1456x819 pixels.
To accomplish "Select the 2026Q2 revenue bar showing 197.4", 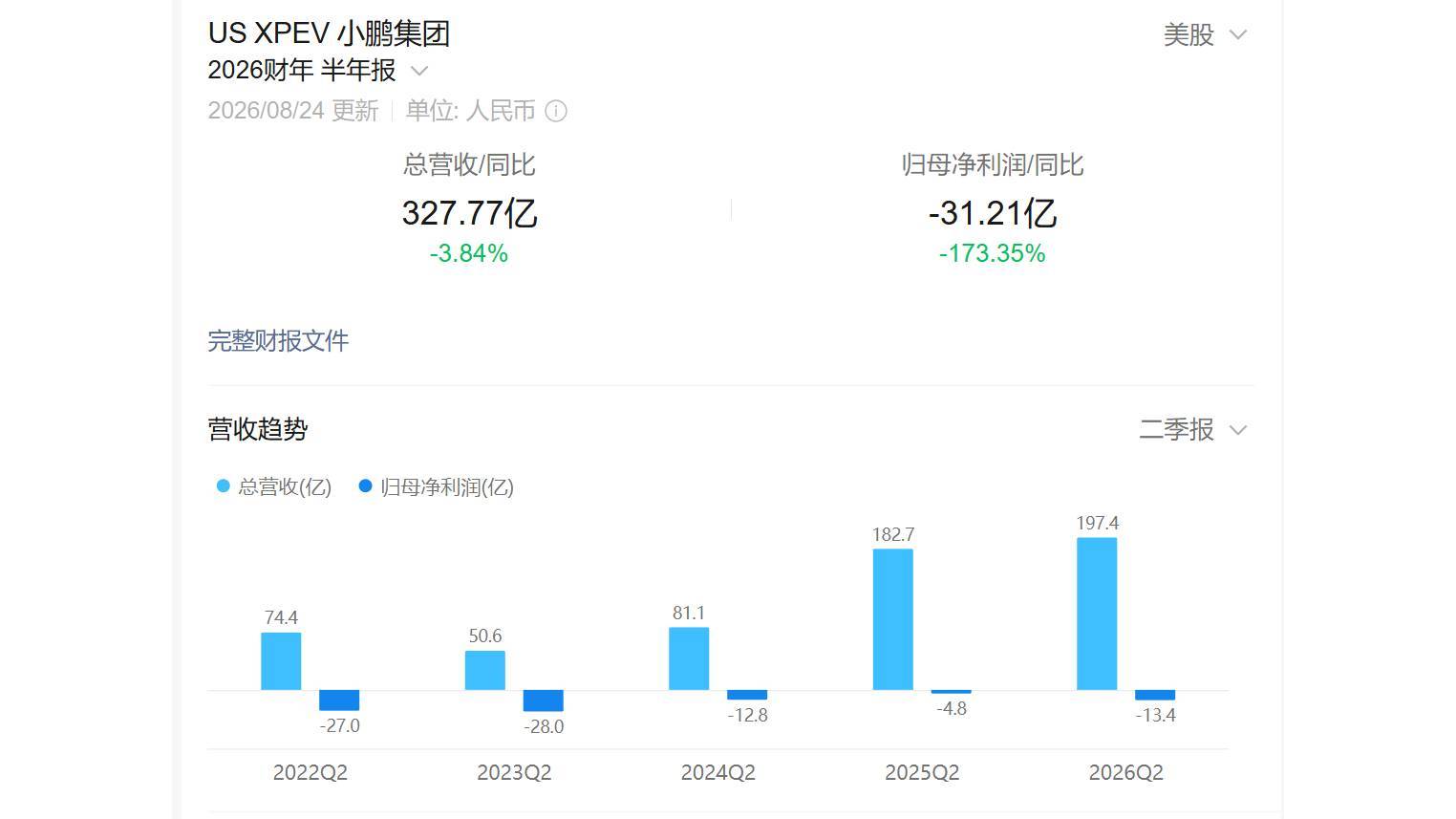I will pos(1097,614).
